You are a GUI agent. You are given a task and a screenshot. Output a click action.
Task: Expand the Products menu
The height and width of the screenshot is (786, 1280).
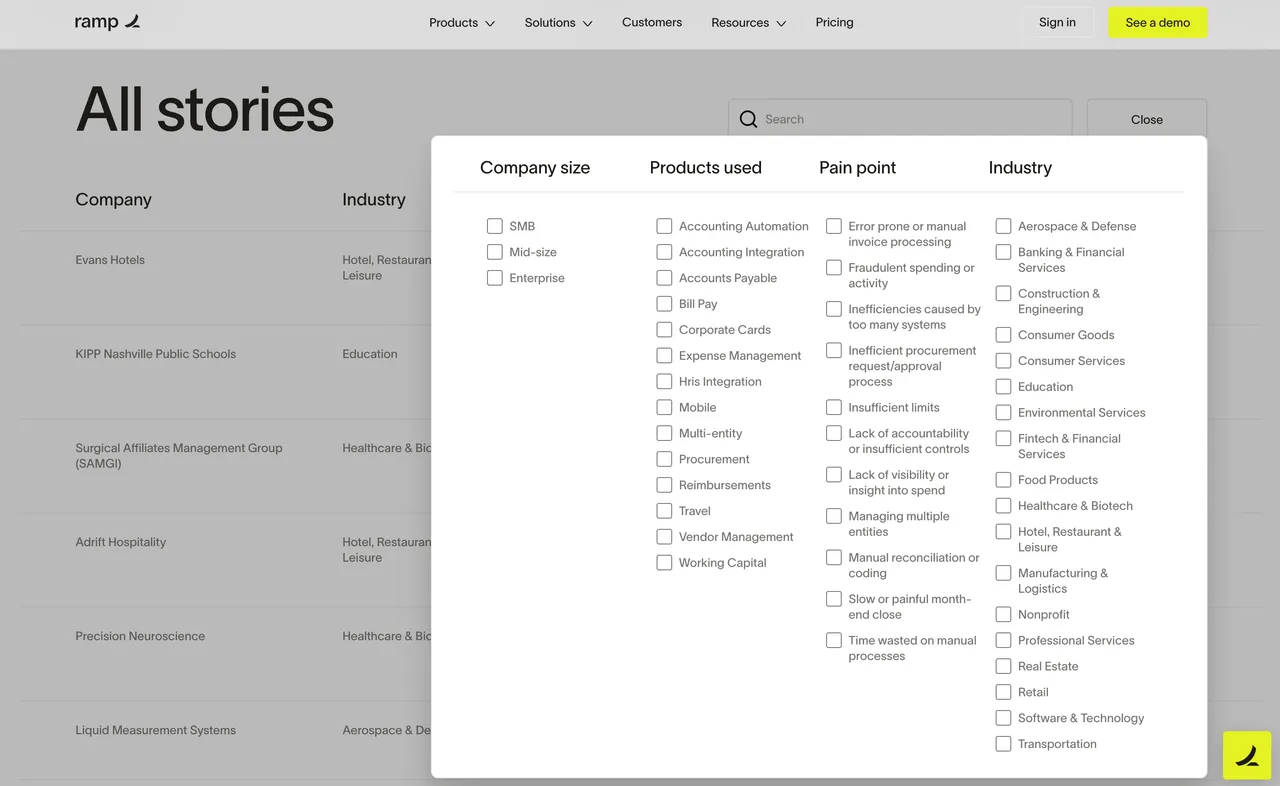click(x=462, y=23)
